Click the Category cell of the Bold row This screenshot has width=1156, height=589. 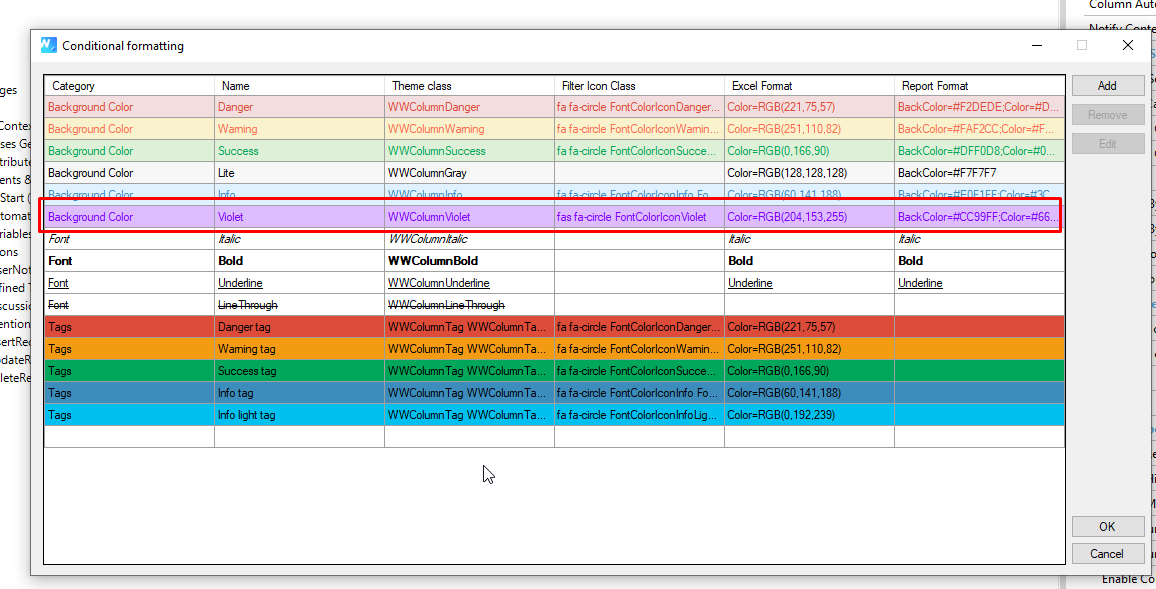(x=129, y=261)
